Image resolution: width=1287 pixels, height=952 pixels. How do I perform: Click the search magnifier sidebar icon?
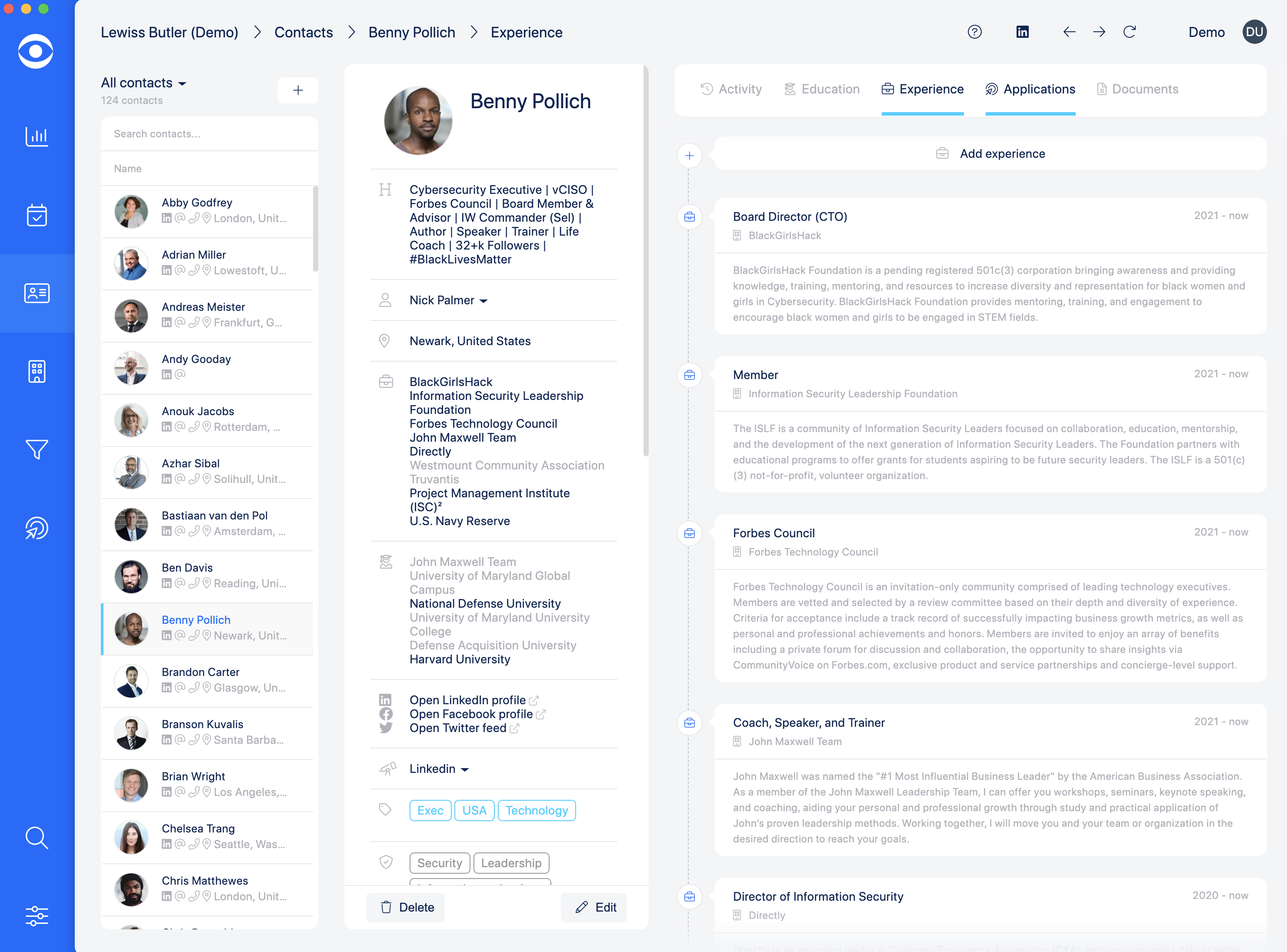pyautogui.click(x=37, y=837)
